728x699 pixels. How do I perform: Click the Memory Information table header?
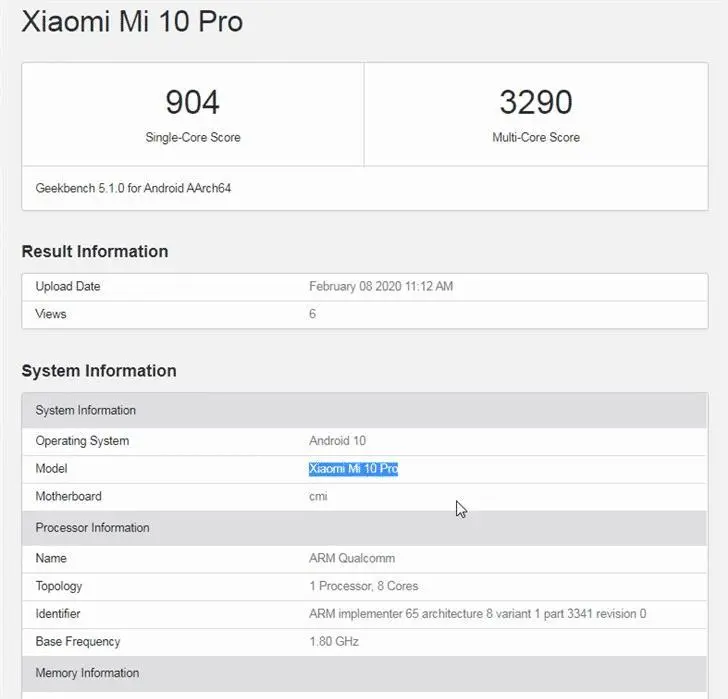(364, 673)
